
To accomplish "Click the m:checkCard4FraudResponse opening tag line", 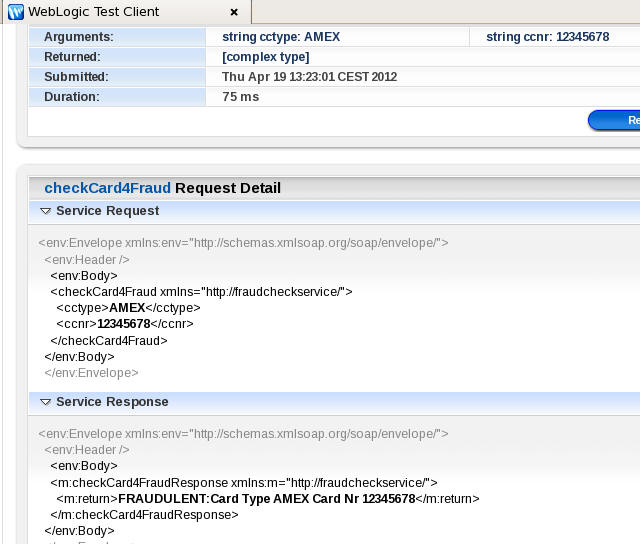I will (244, 482).
